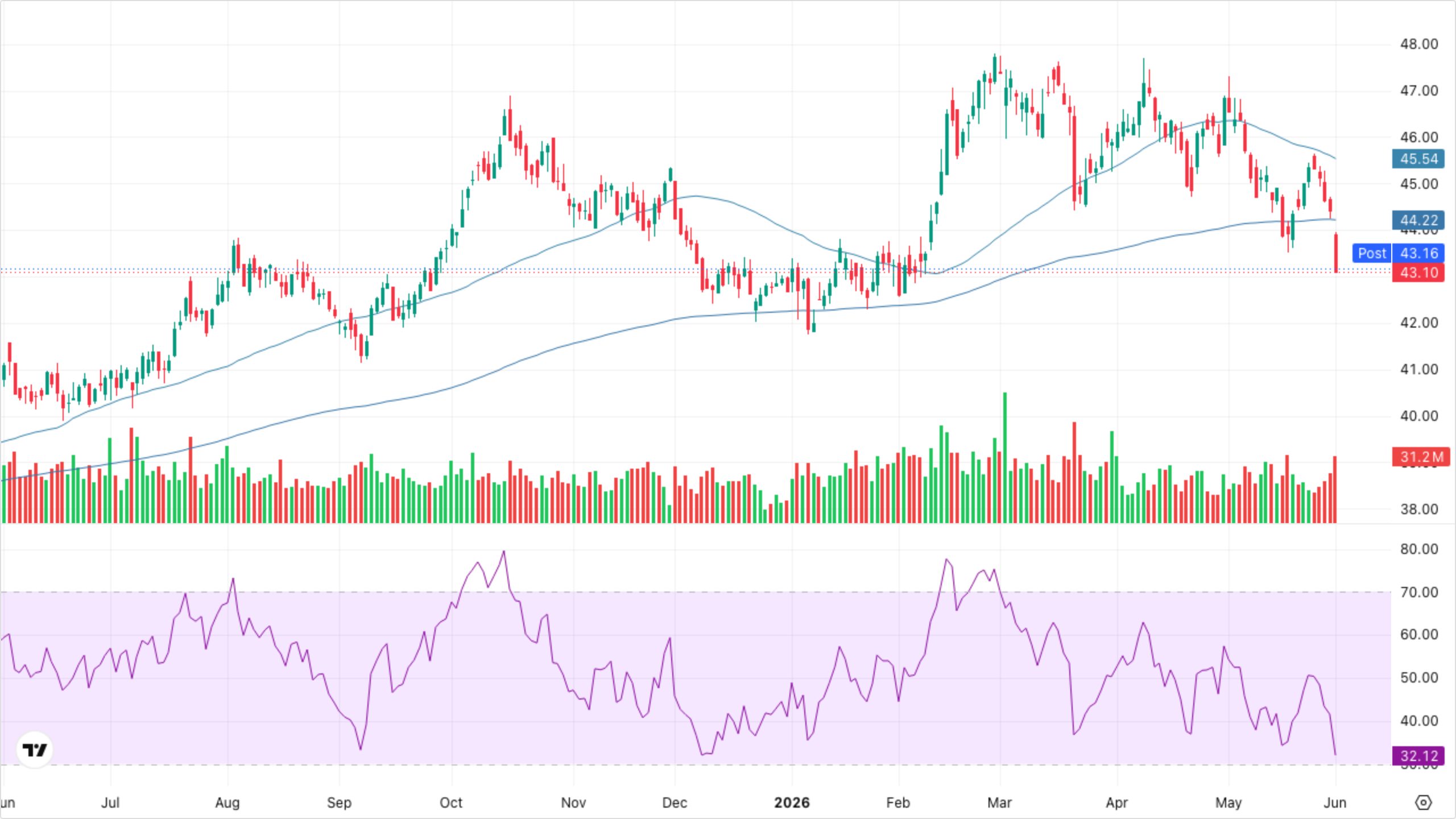Open chart settings gear icon
Screen dimensions: 1456x819
coord(1423,803)
